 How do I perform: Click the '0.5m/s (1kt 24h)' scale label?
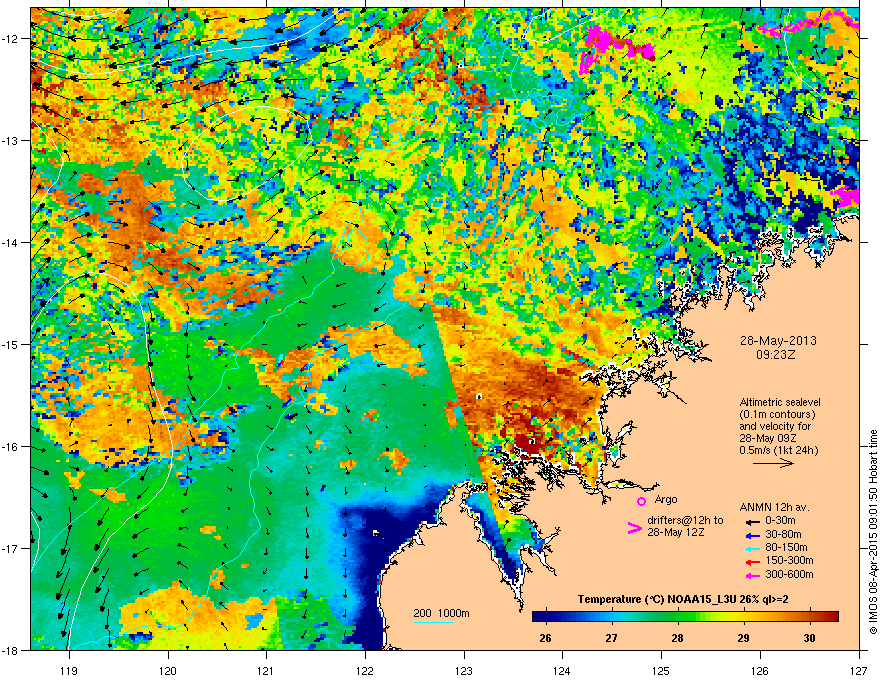(x=778, y=450)
